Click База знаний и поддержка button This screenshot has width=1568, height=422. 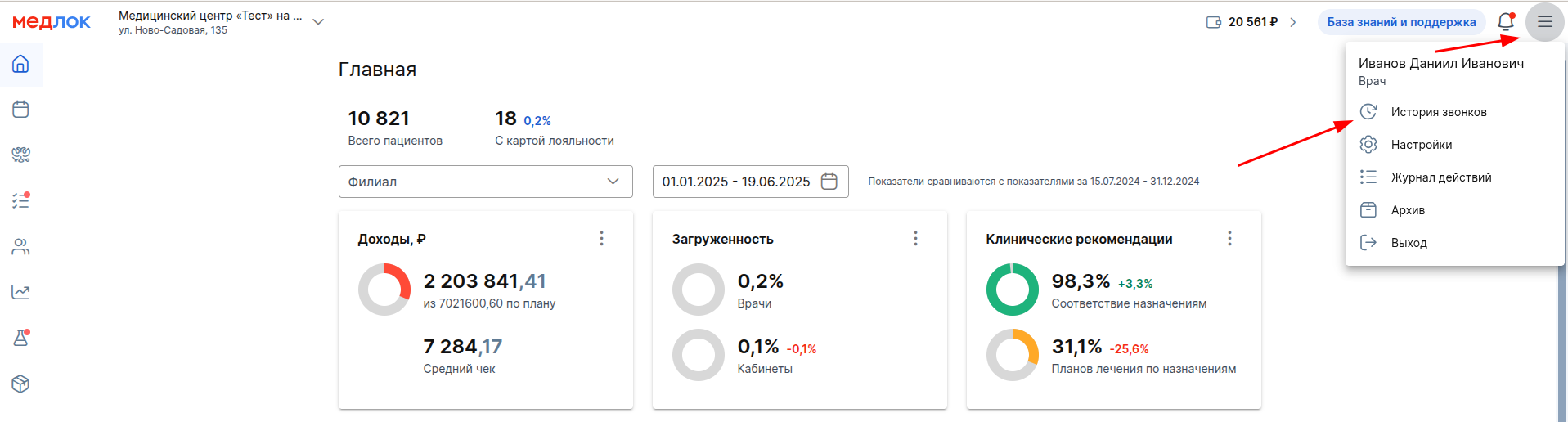point(1401,22)
